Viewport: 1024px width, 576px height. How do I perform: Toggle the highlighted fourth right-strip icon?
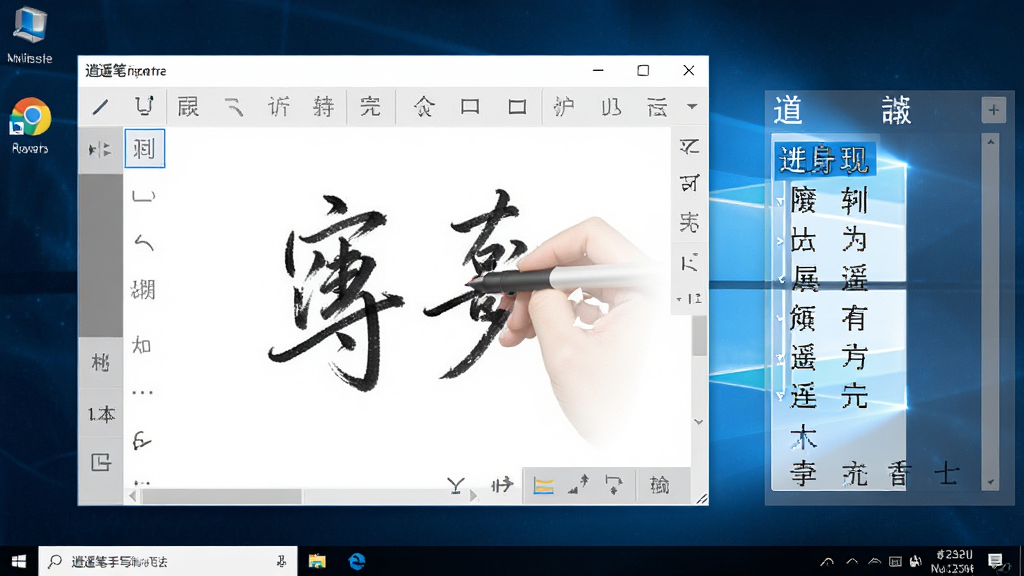690,263
